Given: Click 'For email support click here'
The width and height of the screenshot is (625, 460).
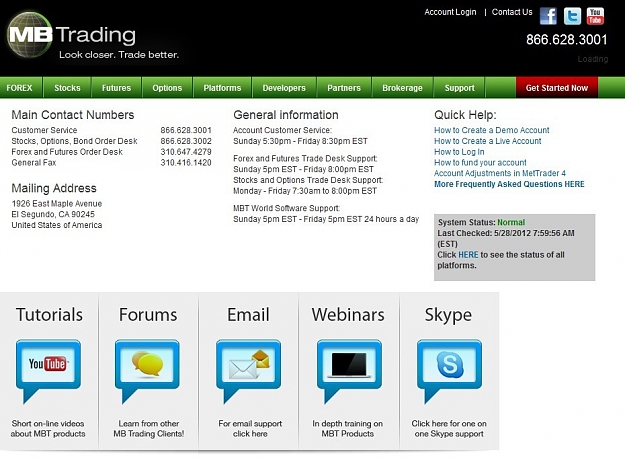Looking at the screenshot, I should pos(250,429).
